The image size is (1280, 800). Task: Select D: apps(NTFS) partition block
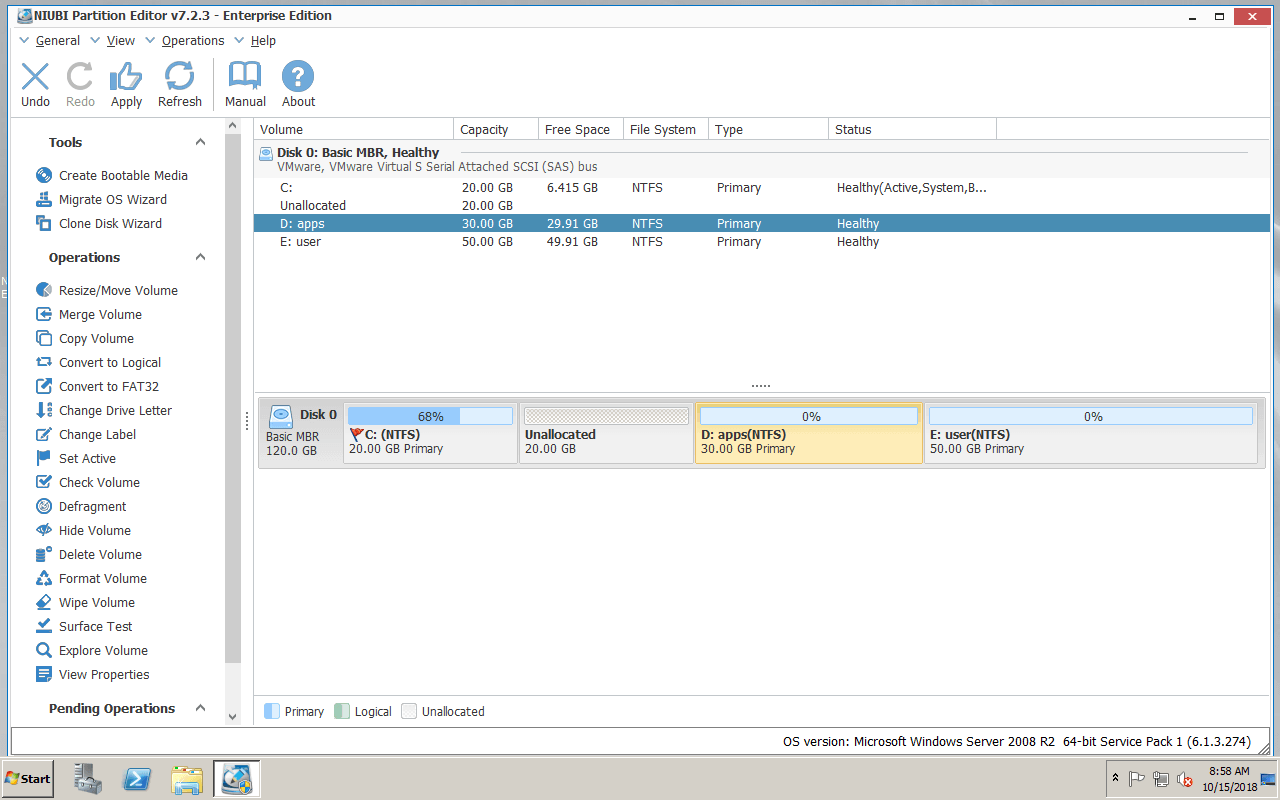[x=809, y=433]
